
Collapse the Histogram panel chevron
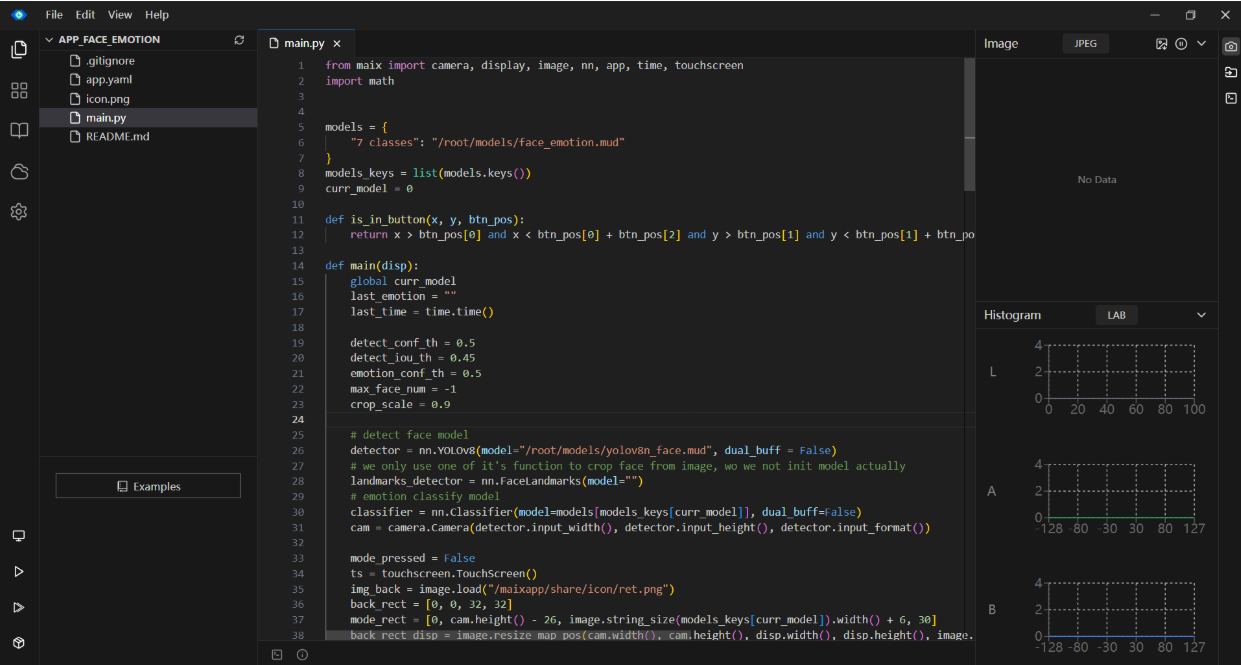pos(1202,315)
